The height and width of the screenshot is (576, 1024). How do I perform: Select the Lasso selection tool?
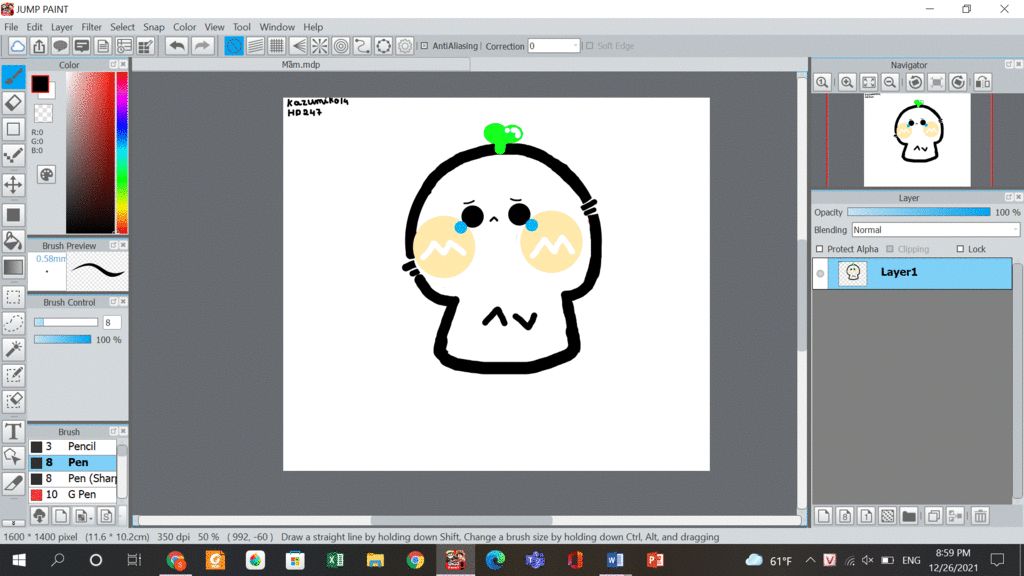tap(13, 323)
